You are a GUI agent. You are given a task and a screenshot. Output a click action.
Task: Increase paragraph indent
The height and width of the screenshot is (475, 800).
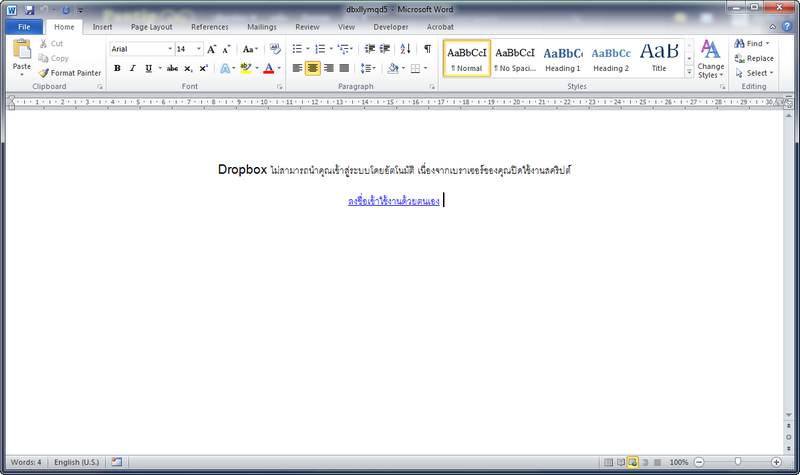point(385,49)
